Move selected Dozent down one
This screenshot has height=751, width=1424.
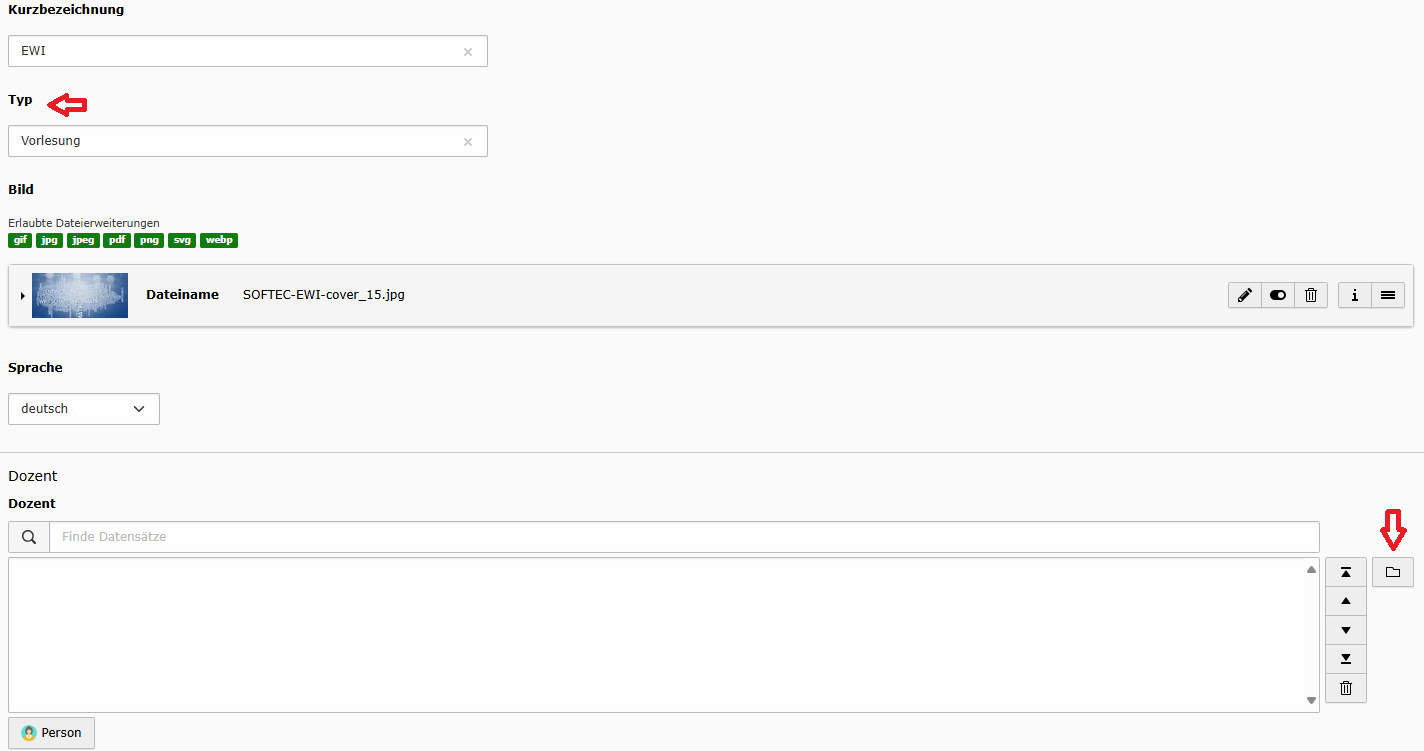pyautogui.click(x=1346, y=630)
